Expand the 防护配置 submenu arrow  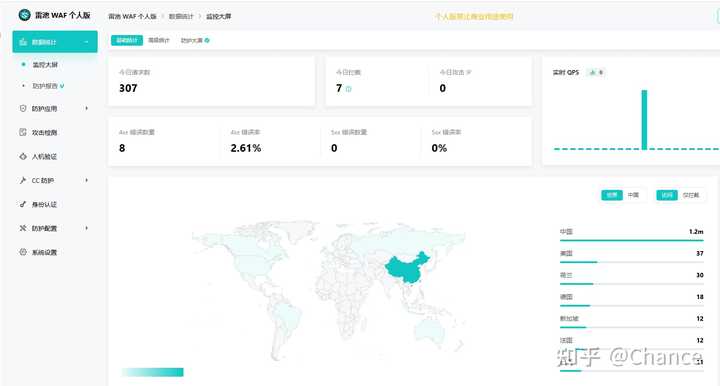coord(86,228)
